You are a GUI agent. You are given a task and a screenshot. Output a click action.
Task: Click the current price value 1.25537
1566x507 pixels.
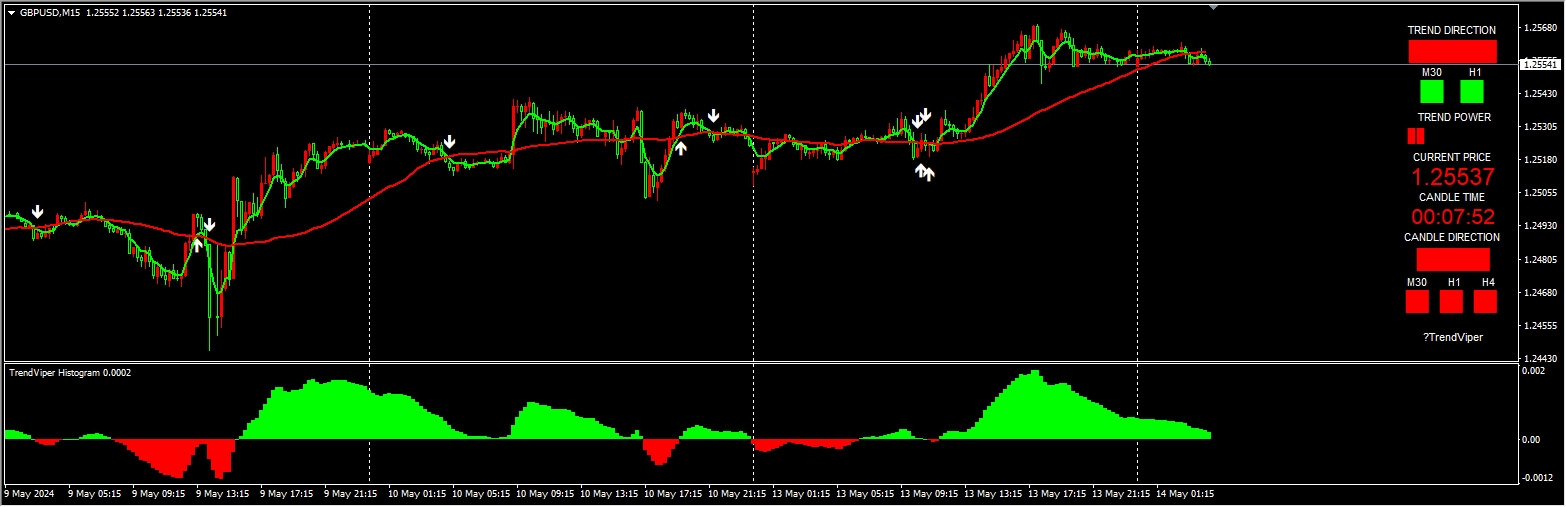coord(1453,177)
